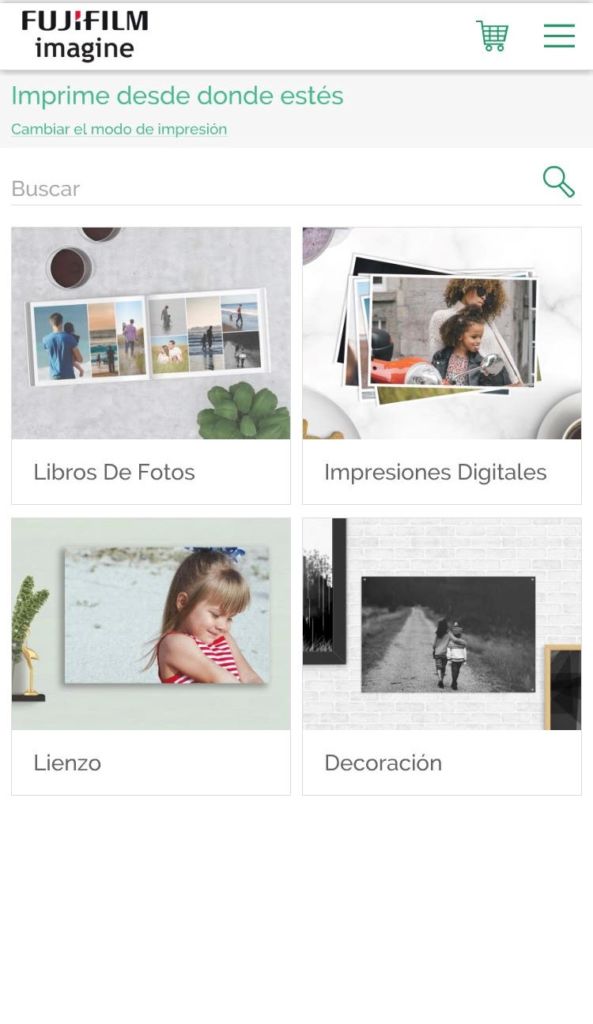This screenshot has height=1024, width=593.
Task: Open the shopping cart
Action: (492, 35)
